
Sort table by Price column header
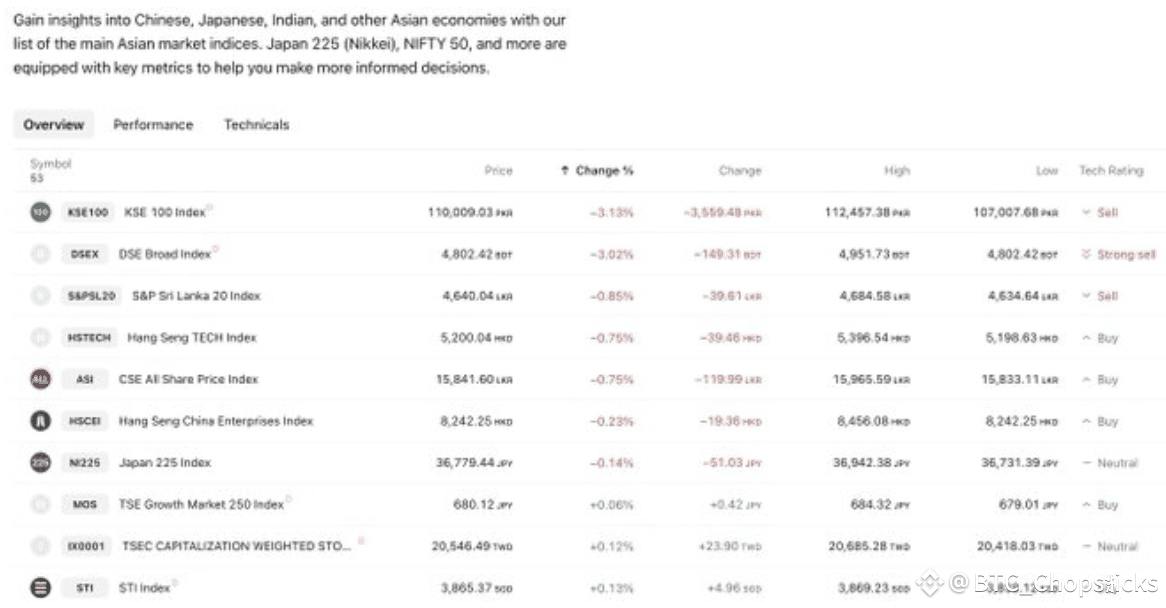click(498, 170)
